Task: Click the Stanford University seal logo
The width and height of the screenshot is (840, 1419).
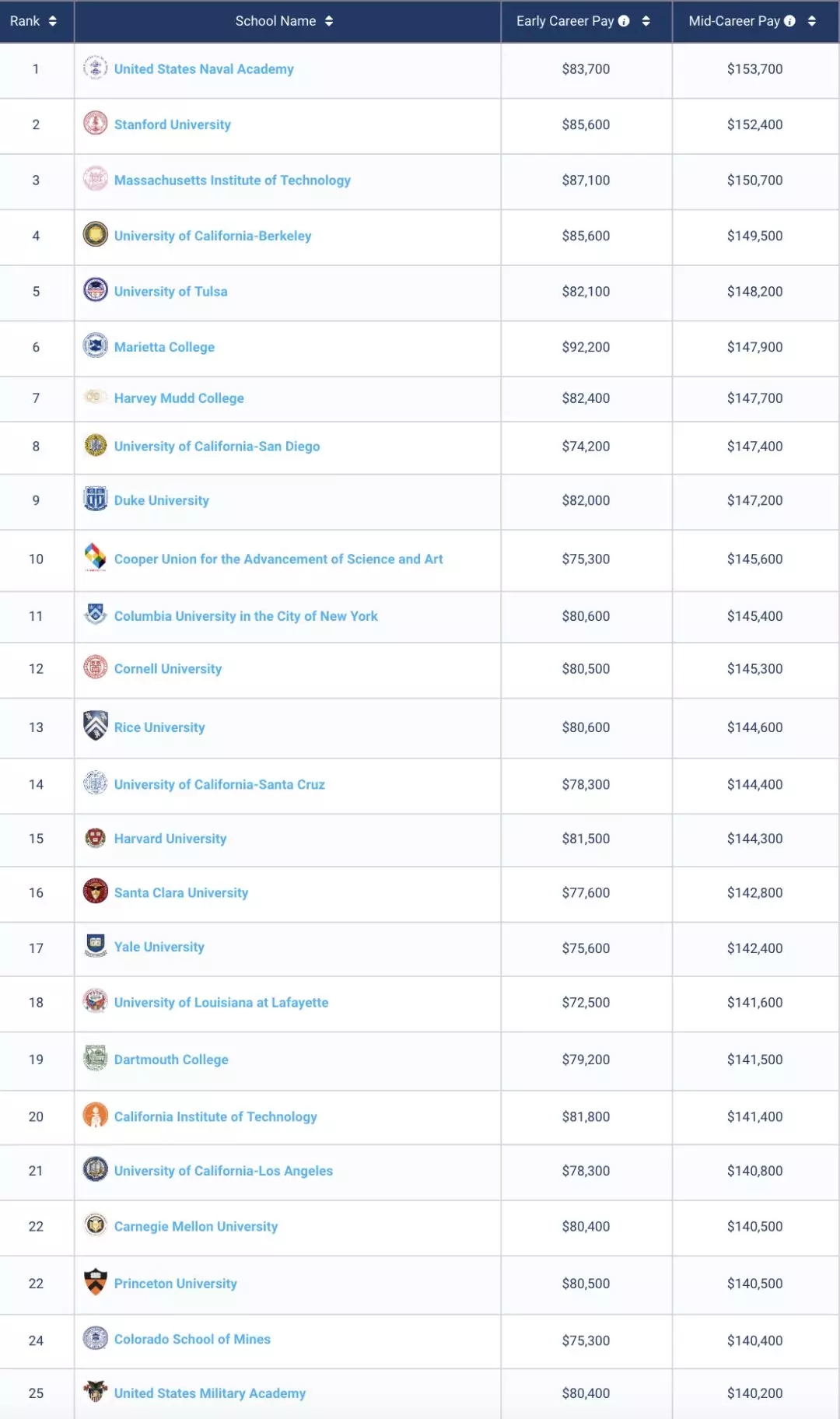Action: (96, 123)
